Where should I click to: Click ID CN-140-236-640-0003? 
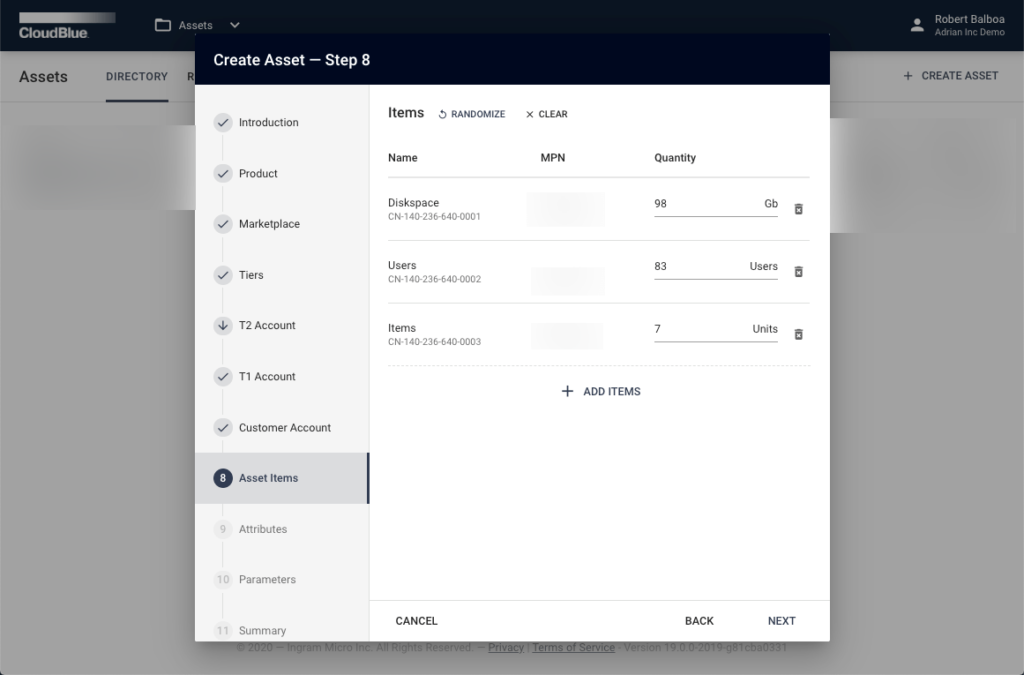tap(434, 341)
